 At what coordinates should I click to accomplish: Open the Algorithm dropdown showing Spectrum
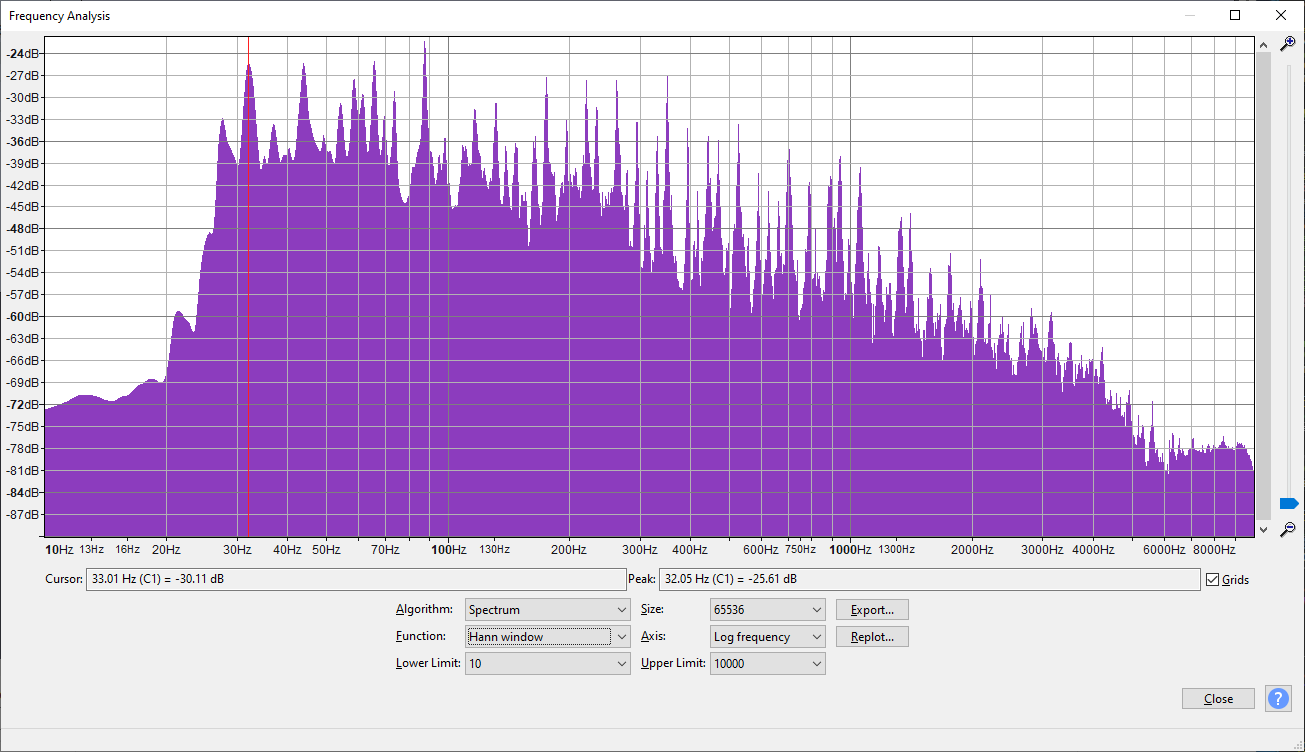pos(548,610)
